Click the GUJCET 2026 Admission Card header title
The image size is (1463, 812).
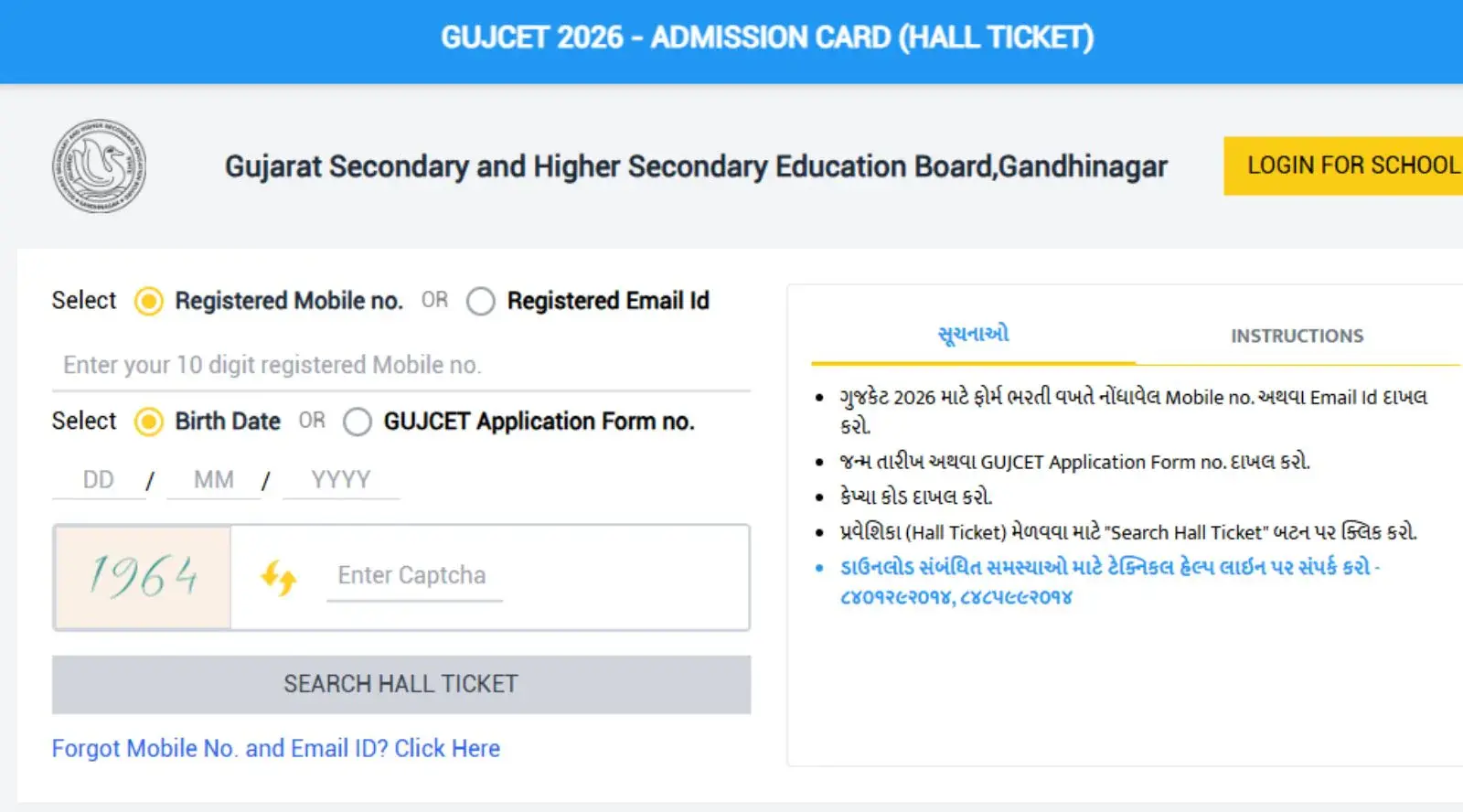766,37
